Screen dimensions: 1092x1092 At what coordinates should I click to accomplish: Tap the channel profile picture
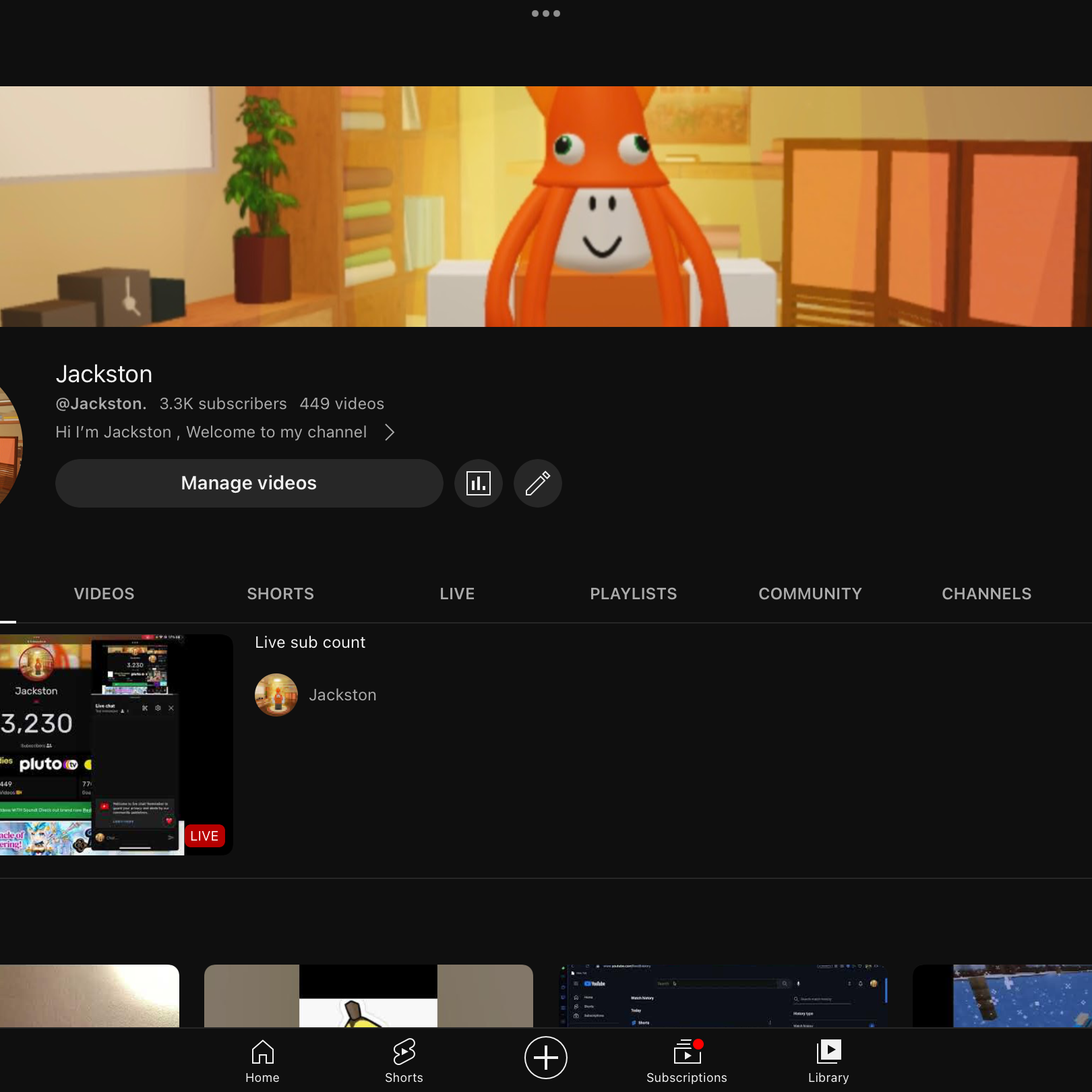point(10,445)
